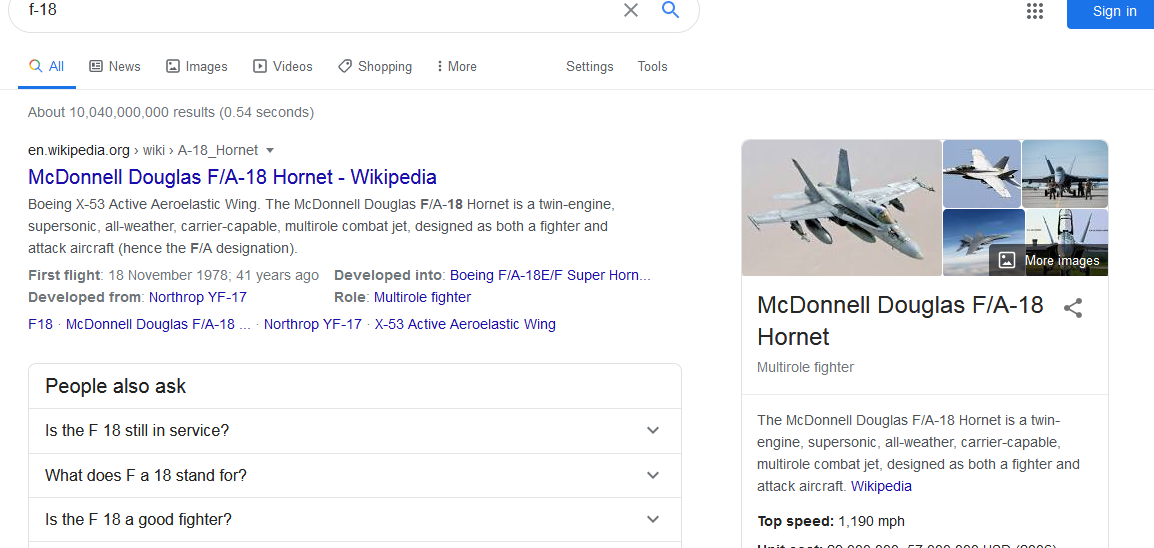Expand "What does F a 18 stand for?"

(x=354, y=475)
